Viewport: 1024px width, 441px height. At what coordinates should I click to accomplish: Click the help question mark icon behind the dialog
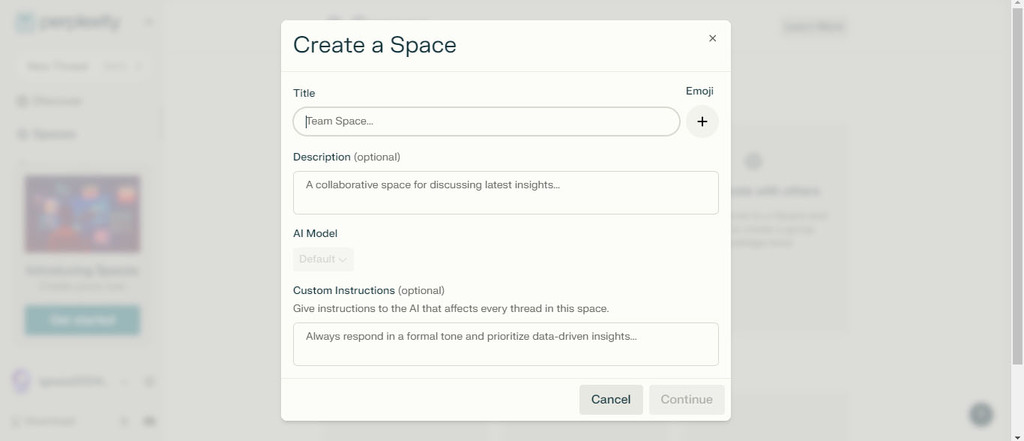(x=981, y=414)
